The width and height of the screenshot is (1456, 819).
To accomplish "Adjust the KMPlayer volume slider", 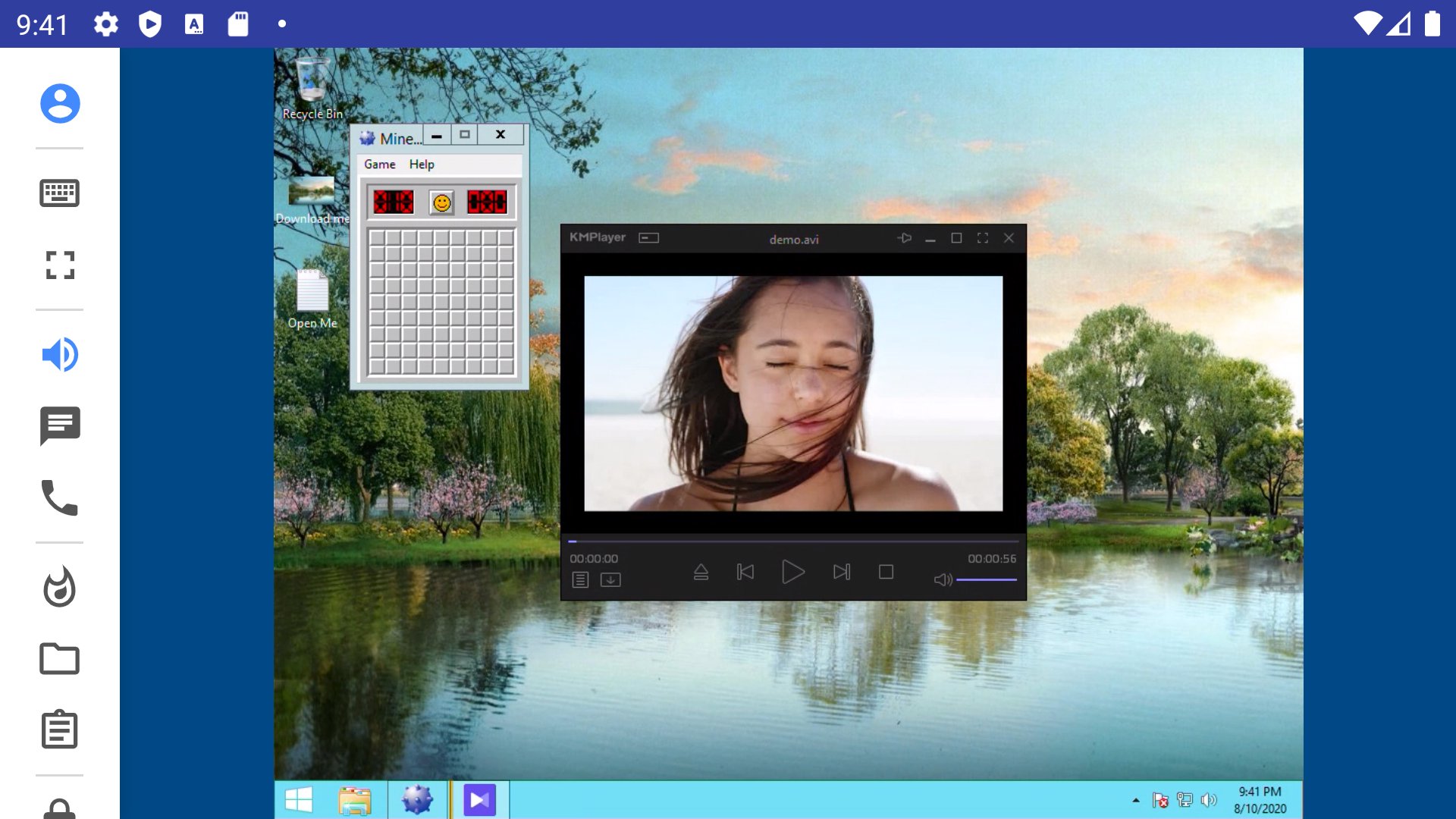I will [986, 580].
